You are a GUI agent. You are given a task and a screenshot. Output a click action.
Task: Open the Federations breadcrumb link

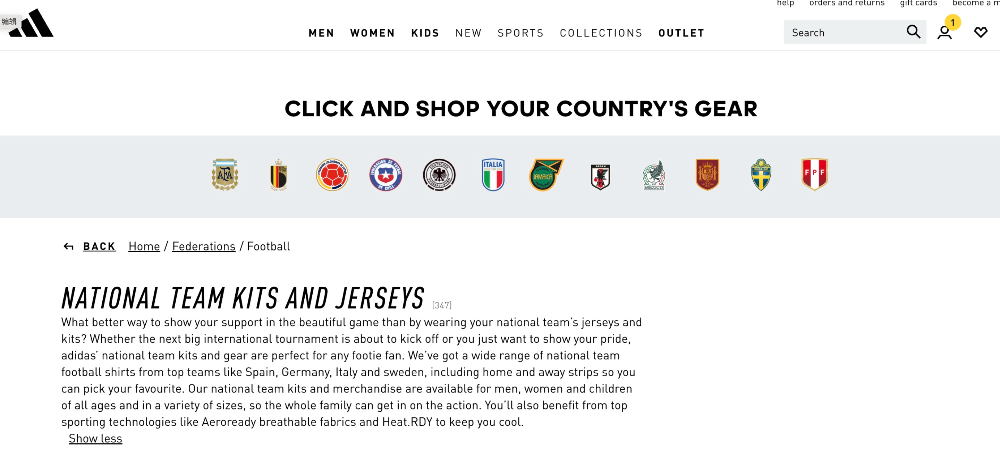click(x=203, y=246)
